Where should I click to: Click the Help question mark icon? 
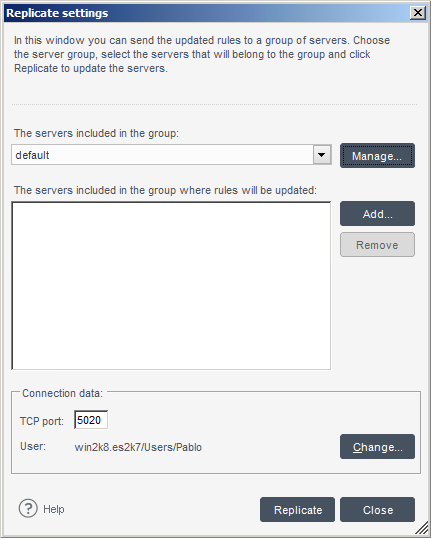[x=28, y=508]
